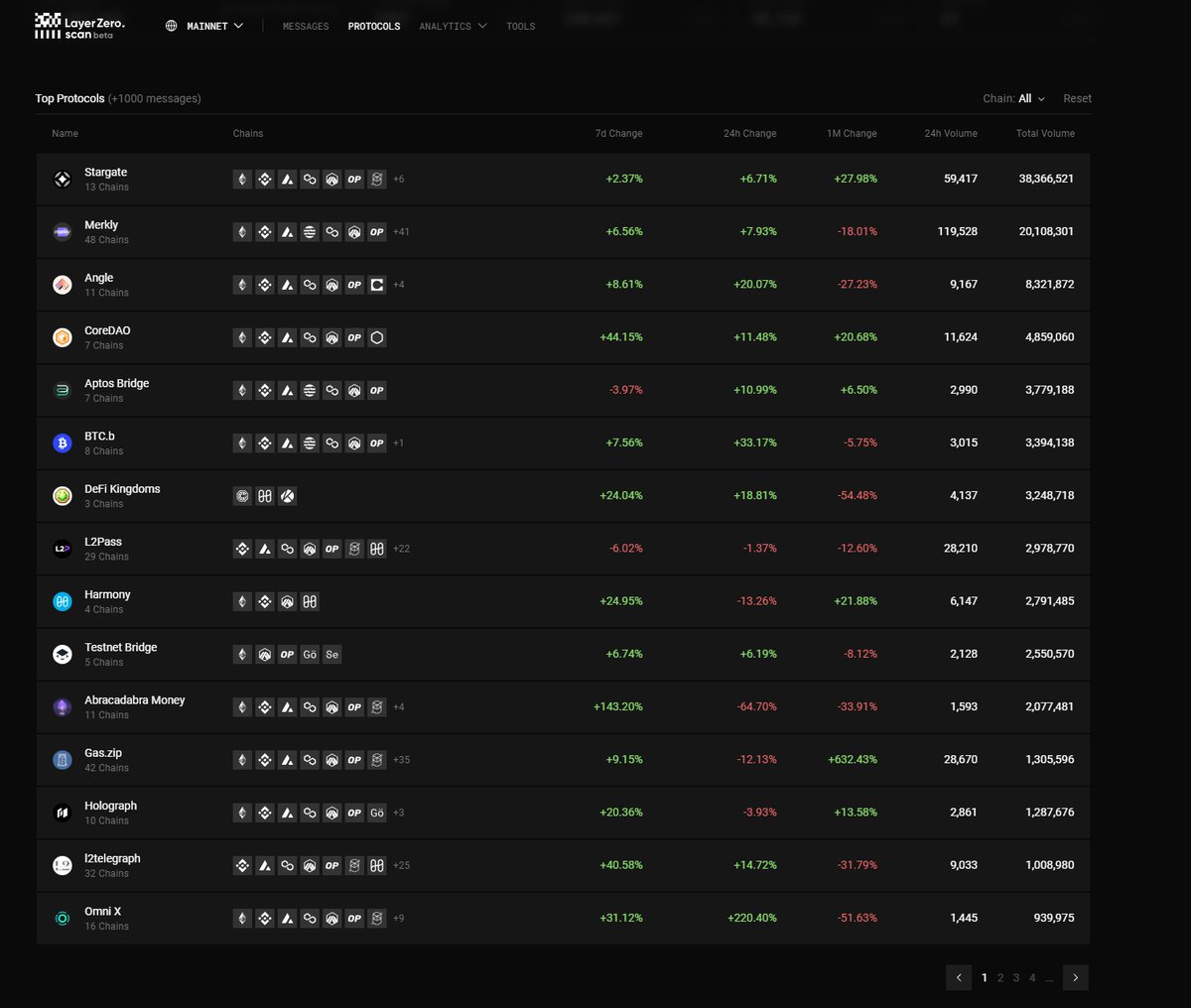Click Abracadabra Money 7d change +143.20%
Screen dimensions: 1191x1008
618,707
